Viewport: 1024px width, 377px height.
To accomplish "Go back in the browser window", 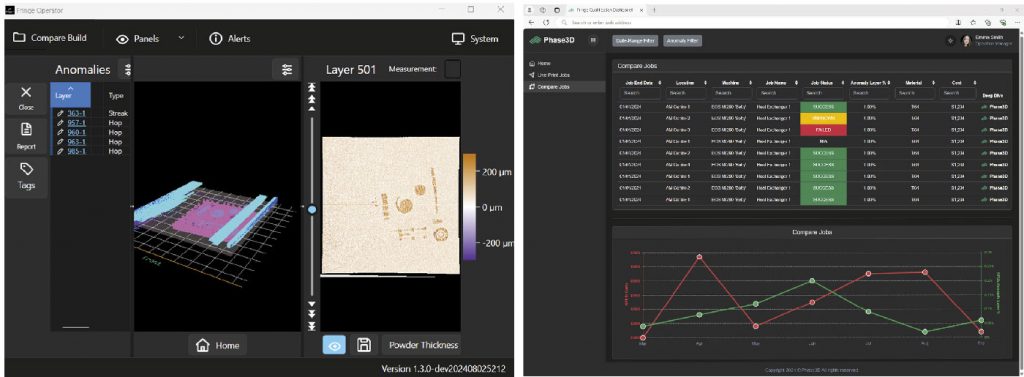I will coord(531,22).
